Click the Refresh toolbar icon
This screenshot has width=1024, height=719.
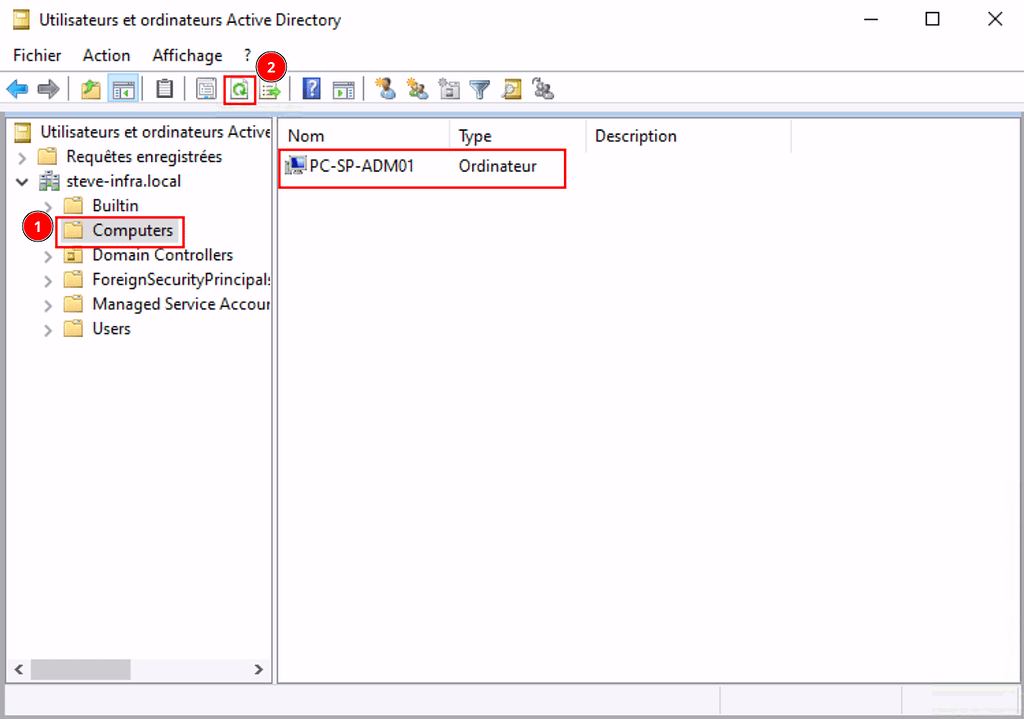click(x=239, y=90)
